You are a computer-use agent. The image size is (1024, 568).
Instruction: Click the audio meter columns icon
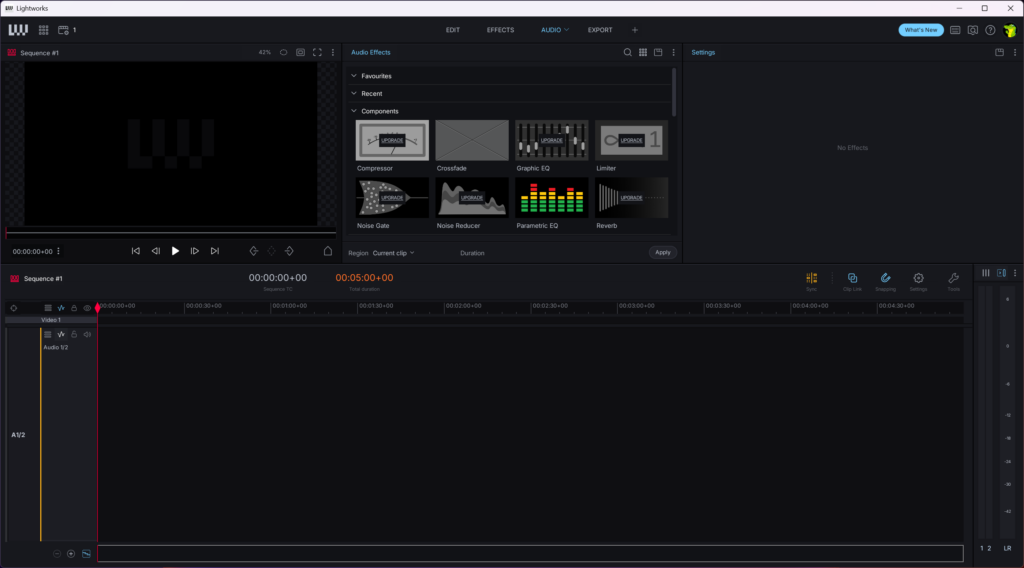pos(986,273)
